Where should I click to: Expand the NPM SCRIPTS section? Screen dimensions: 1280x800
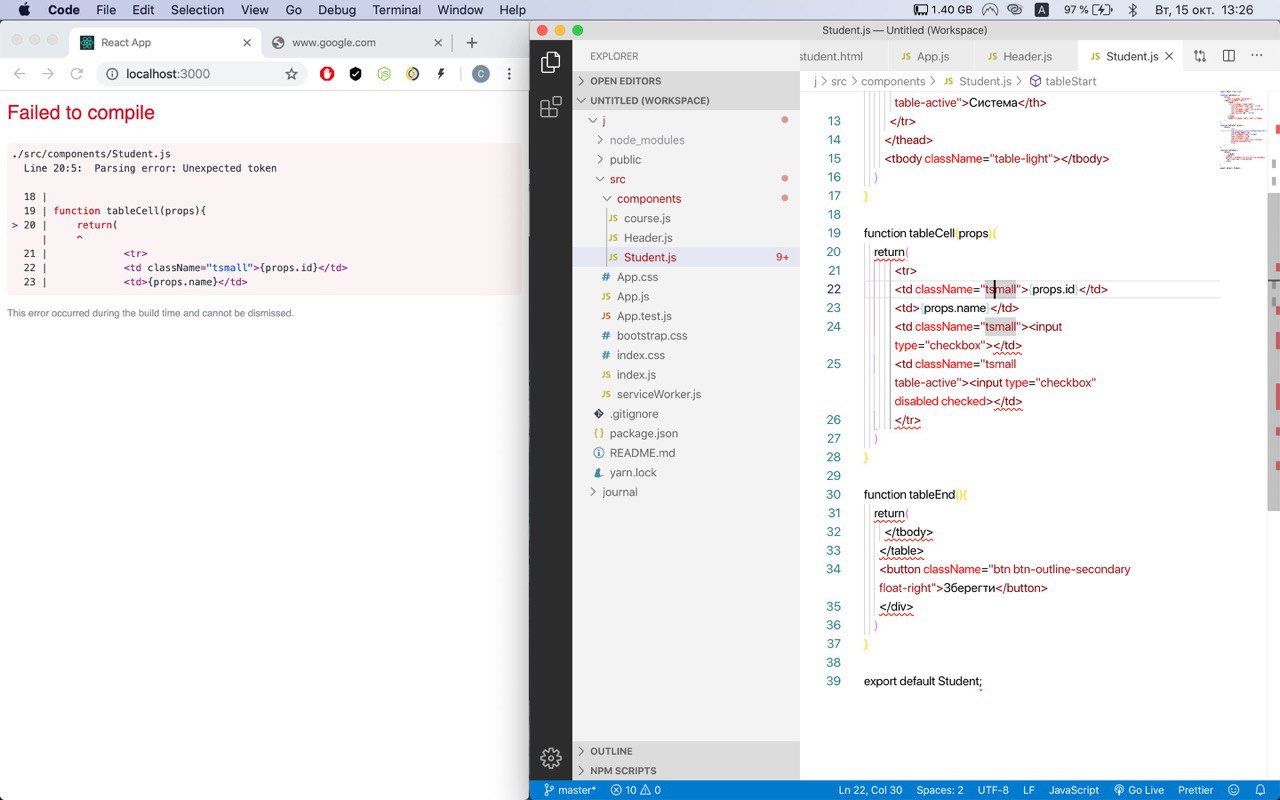623,771
